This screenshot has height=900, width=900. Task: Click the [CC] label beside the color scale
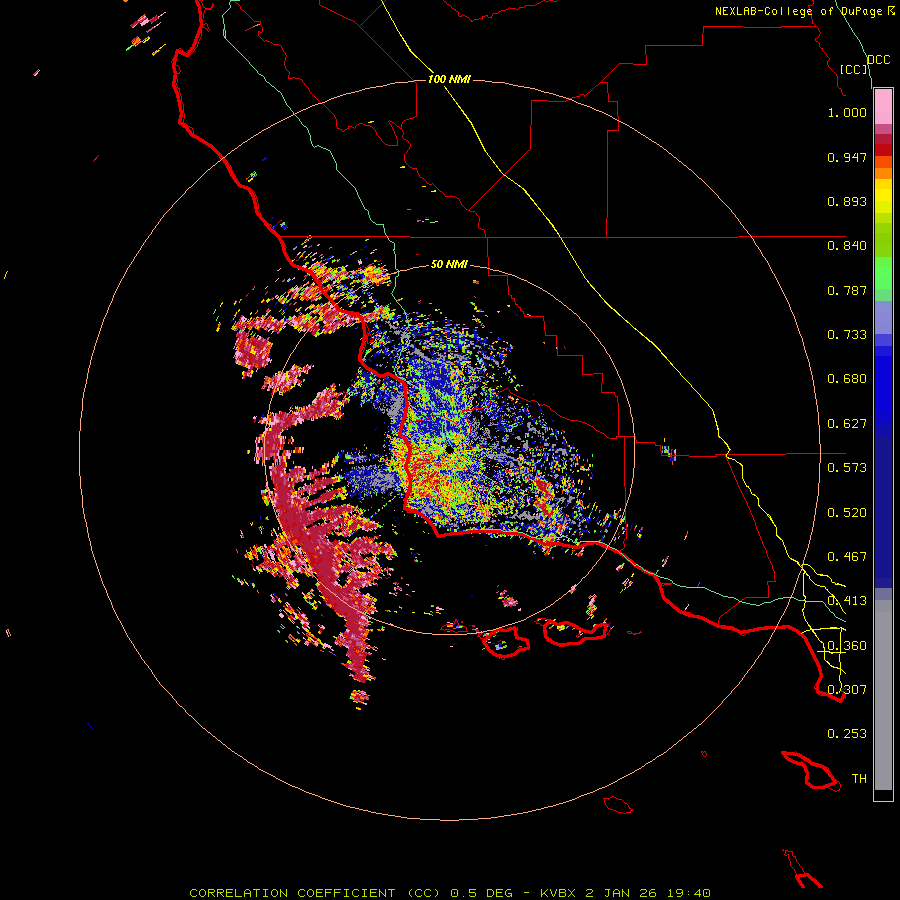coord(854,69)
